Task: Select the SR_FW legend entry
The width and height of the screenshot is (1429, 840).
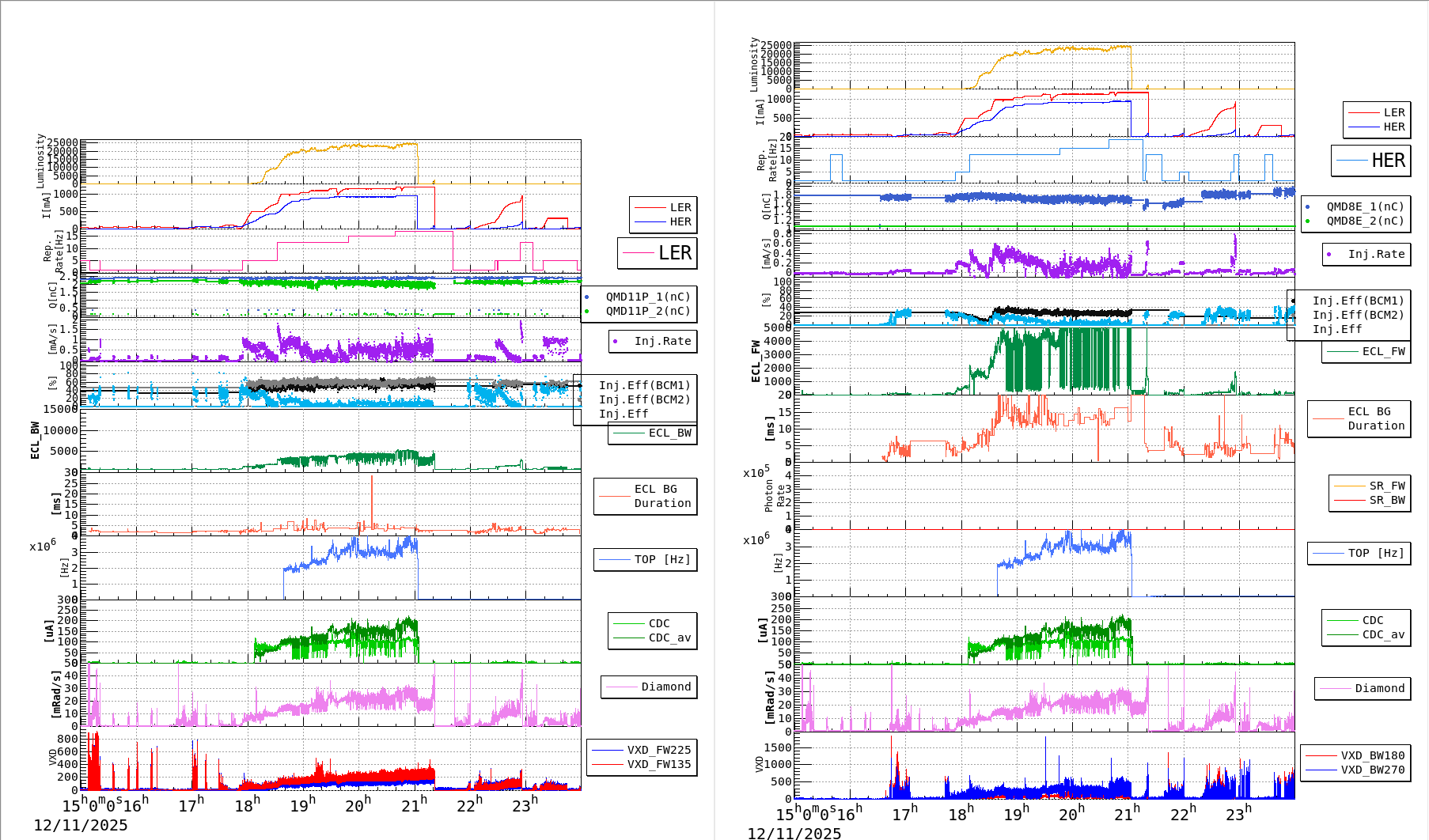Action: pyautogui.click(x=1386, y=486)
